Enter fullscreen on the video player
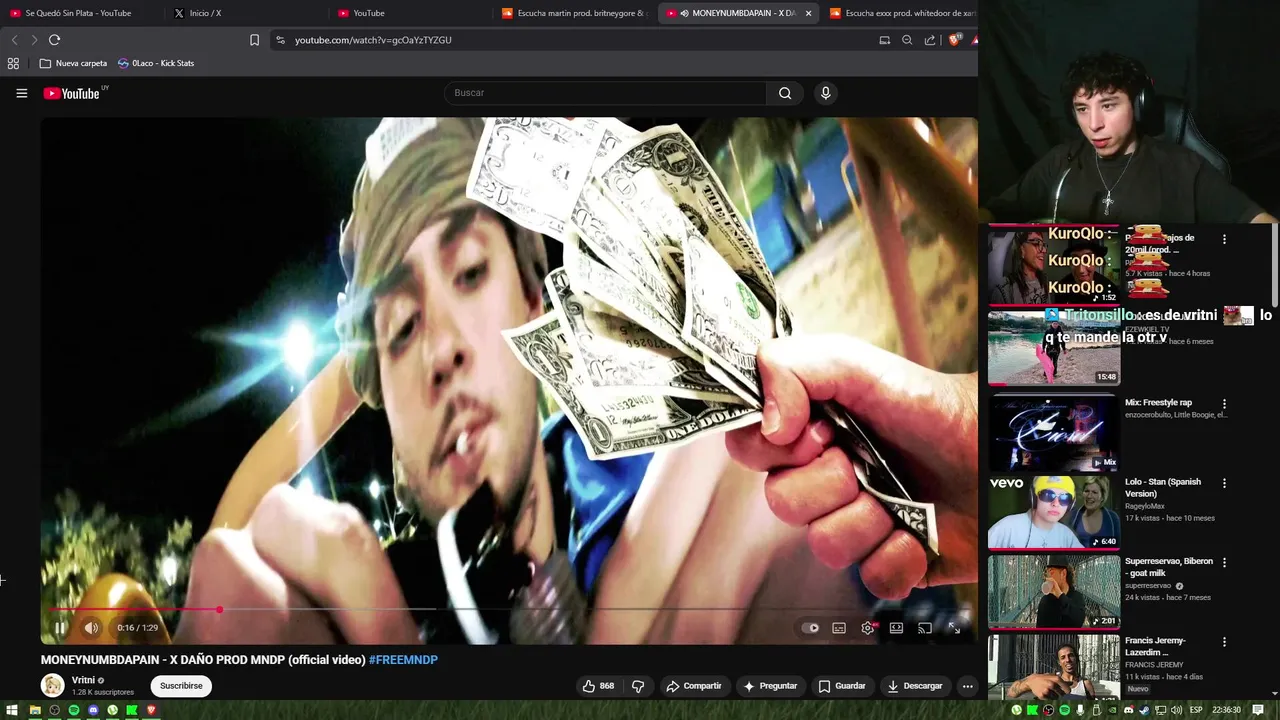 (x=954, y=628)
